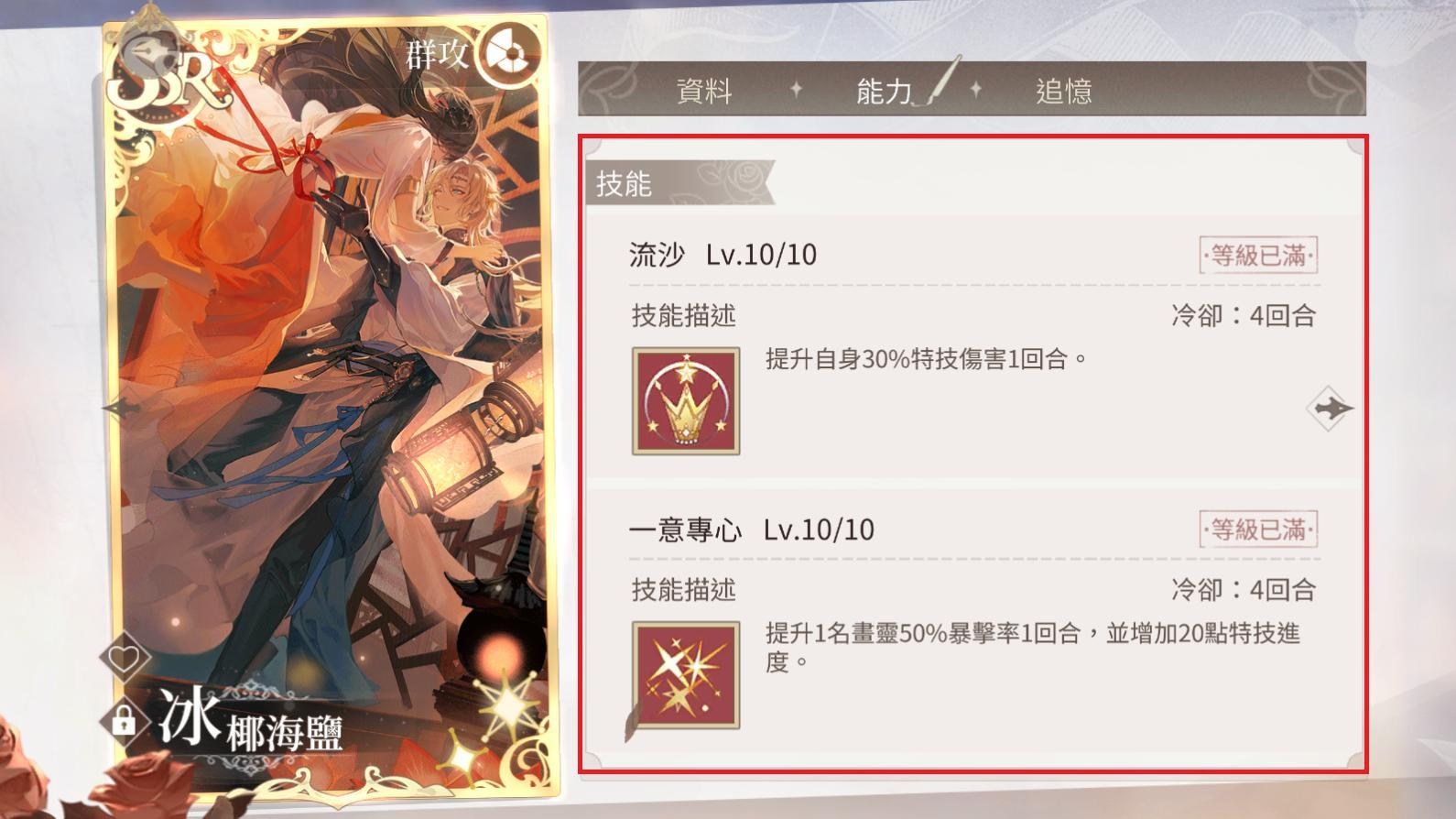Click the 一意專心 sparkle skill icon

[x=686, y=675]
